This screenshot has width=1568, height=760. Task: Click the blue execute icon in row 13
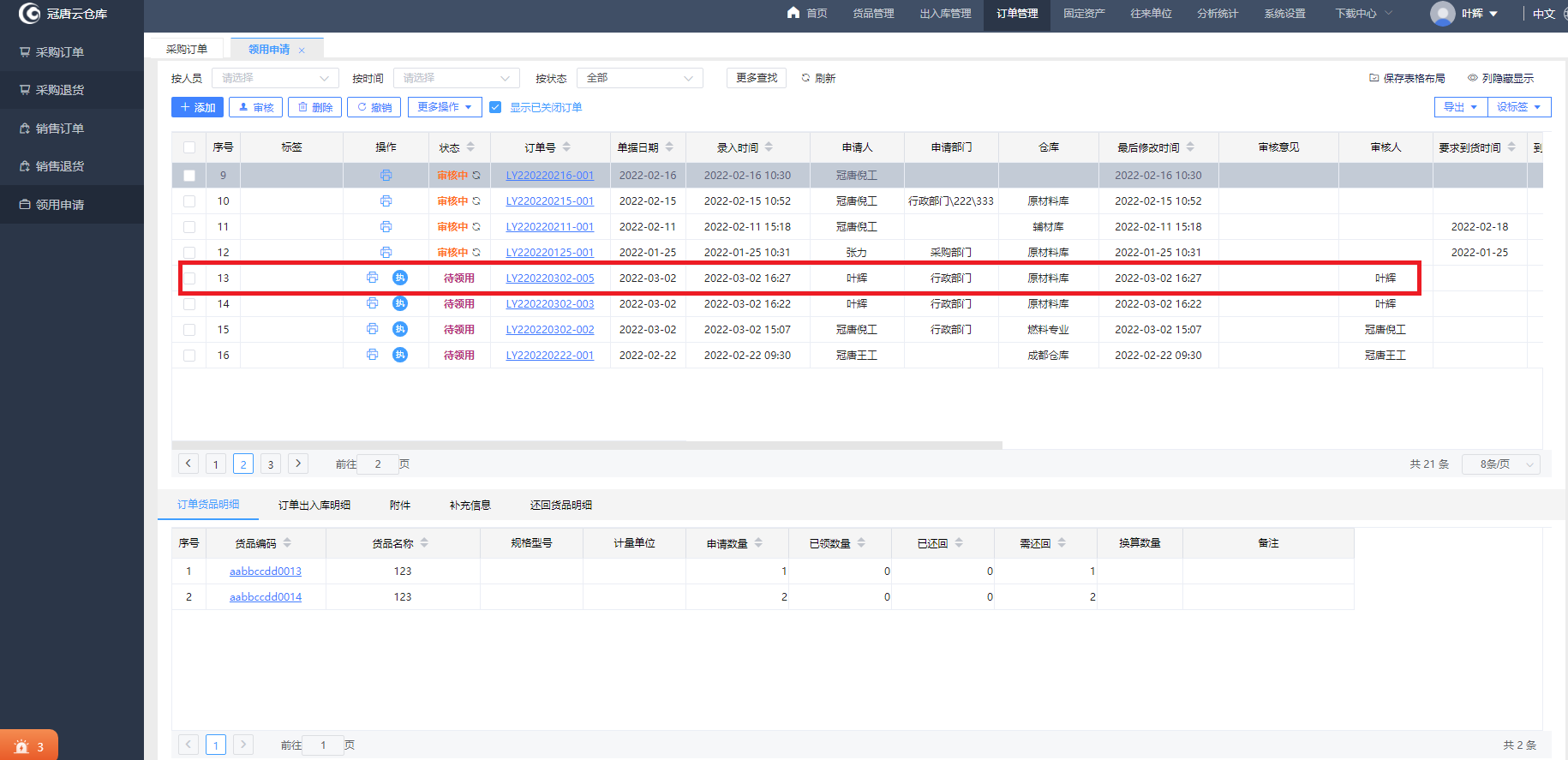point(400,278)
